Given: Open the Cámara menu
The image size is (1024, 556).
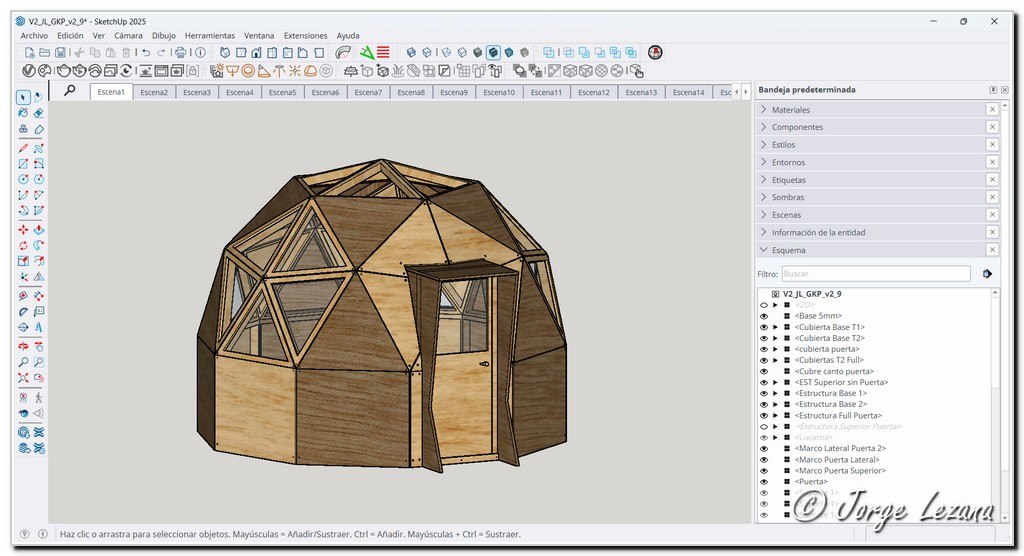Looking at the screenshot, I should [128, 35].
